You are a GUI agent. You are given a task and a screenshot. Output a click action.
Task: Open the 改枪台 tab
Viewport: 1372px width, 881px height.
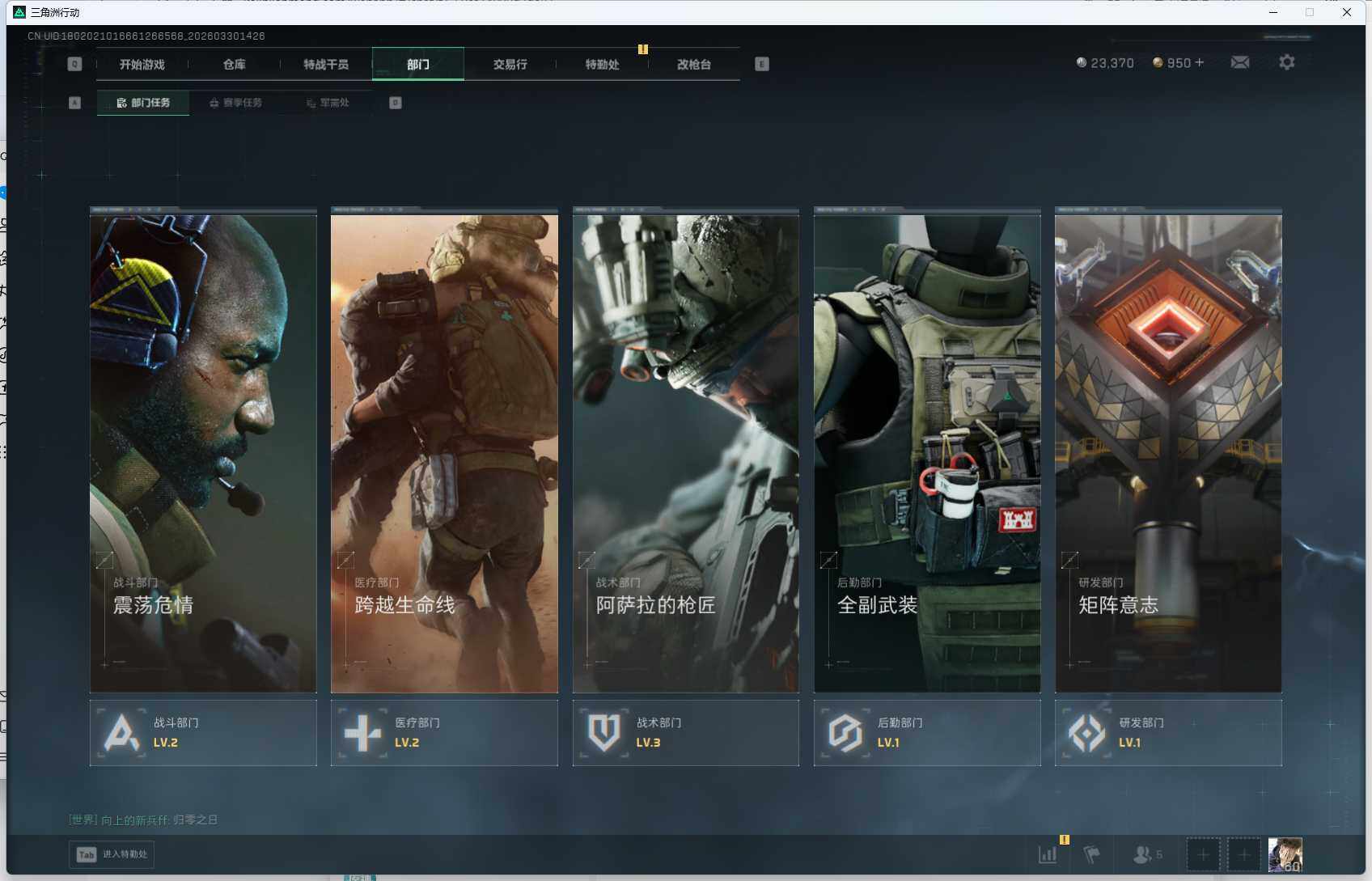[x=694, y=64]
